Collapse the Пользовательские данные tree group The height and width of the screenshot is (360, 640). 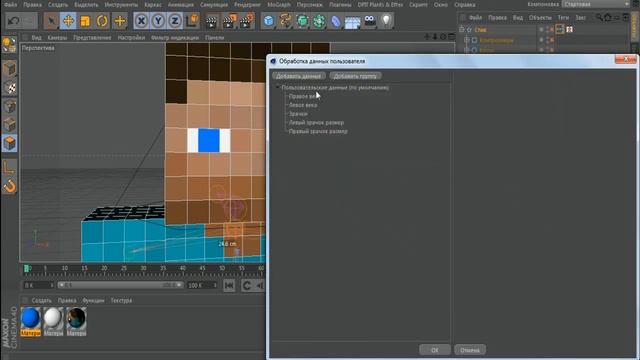pyautogui.click(x=277, y=87)
